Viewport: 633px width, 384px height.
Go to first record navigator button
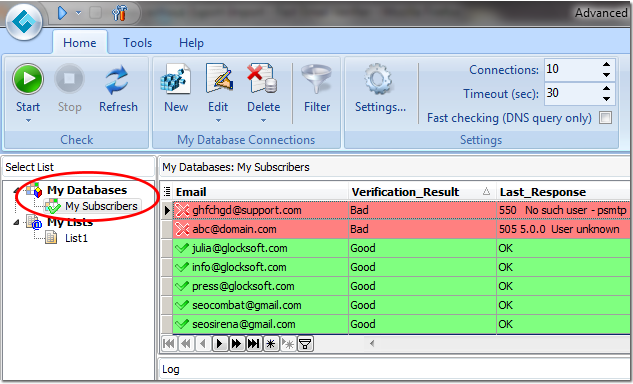(x=169, y=344)
